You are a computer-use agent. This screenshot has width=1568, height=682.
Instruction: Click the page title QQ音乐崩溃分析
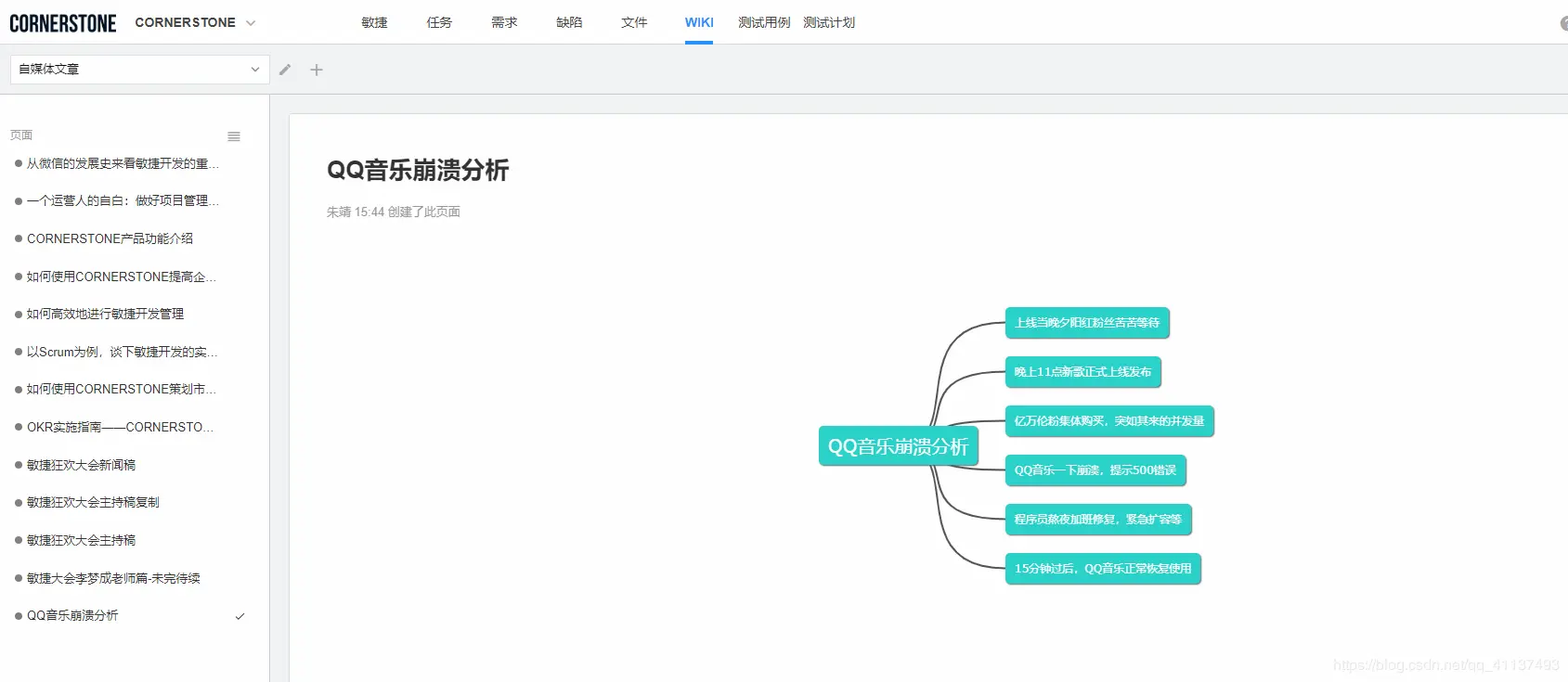[418, 170]
